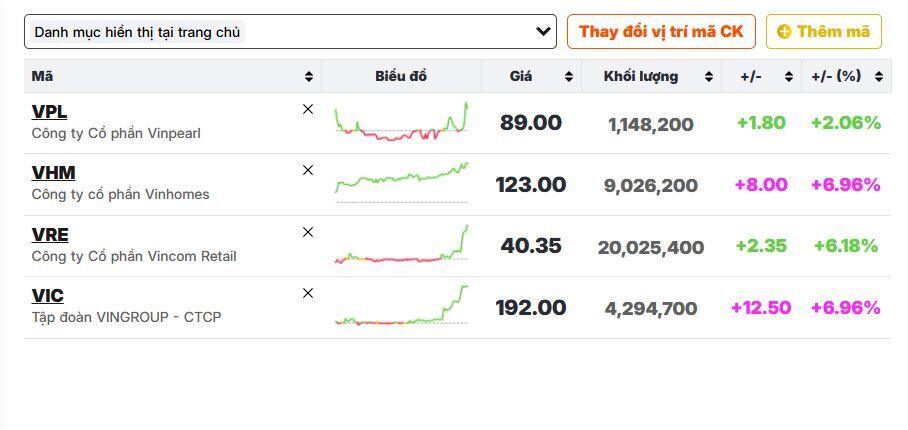Sort by +/- column arrows
The image size is (908, 430).
(x=789, y=76)
